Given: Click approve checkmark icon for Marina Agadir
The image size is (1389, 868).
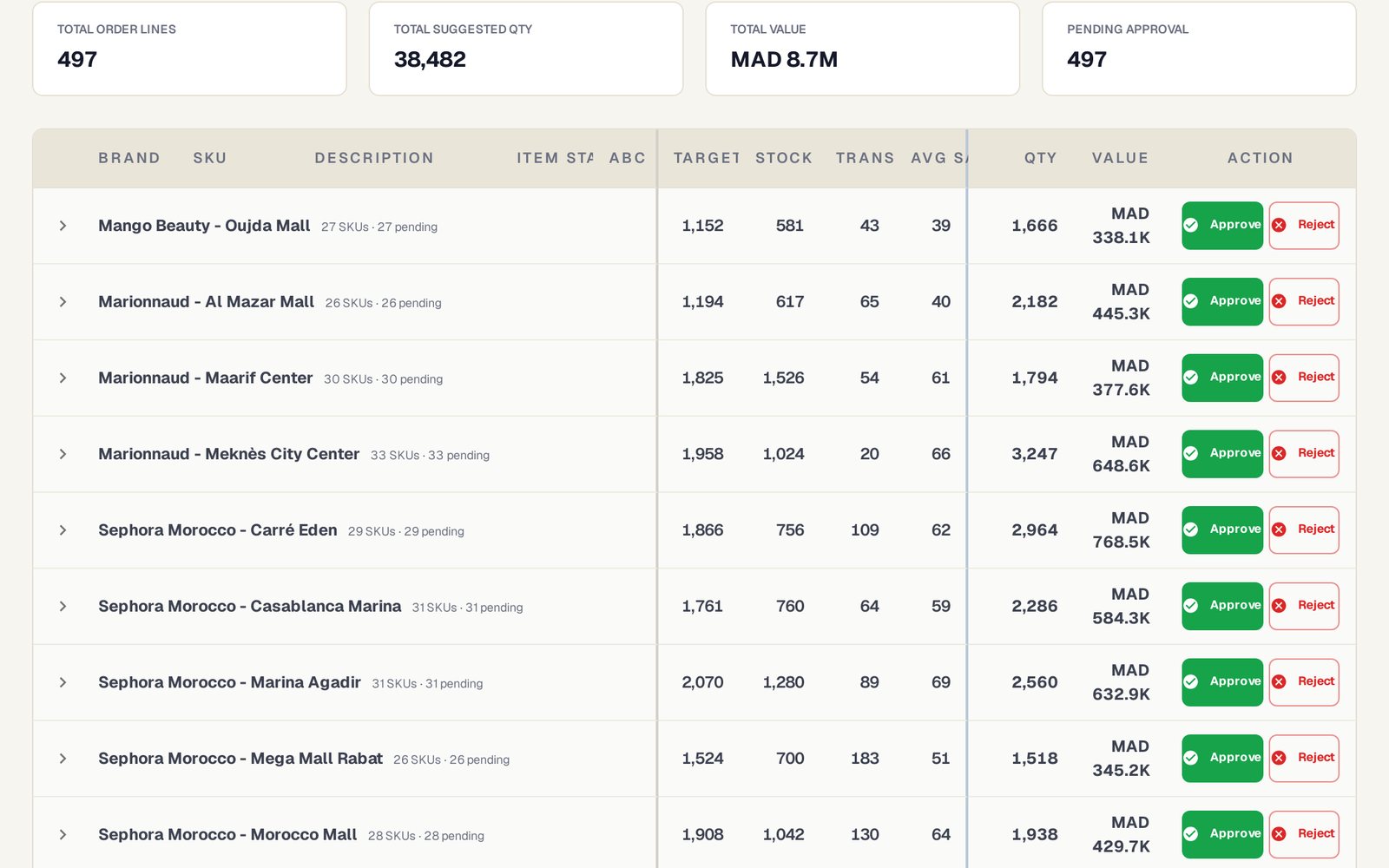Looking at the screenshot, I should point(1191,681).
